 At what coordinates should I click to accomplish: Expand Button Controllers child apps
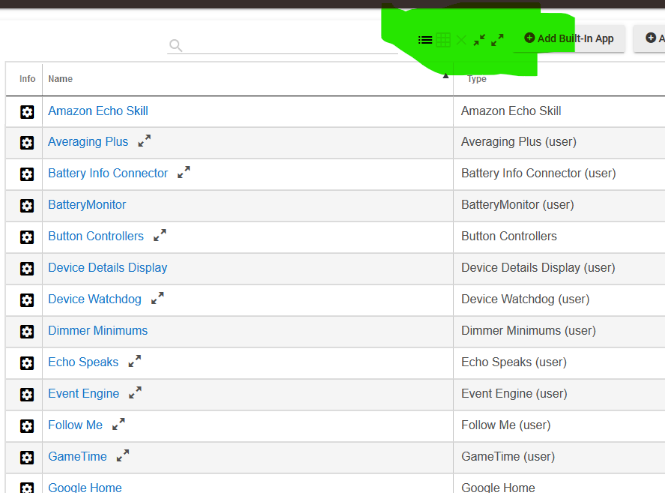pos(160,235)
